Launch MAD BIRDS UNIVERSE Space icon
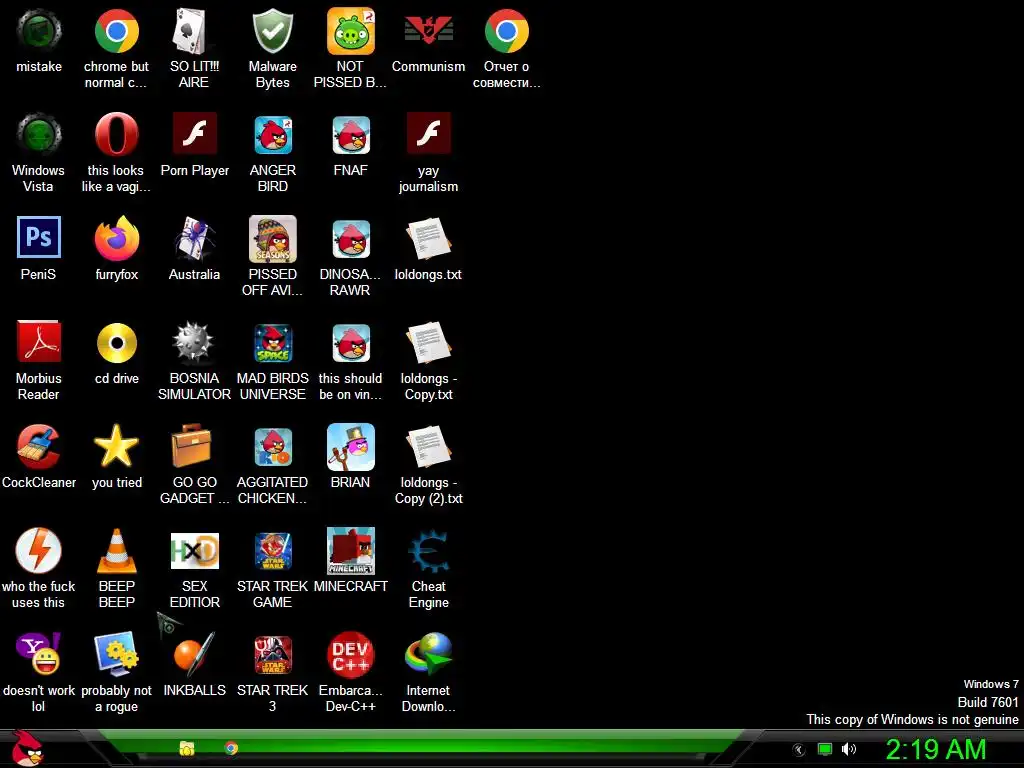This screenshot has width=1024, height=768. pos(272,343)
